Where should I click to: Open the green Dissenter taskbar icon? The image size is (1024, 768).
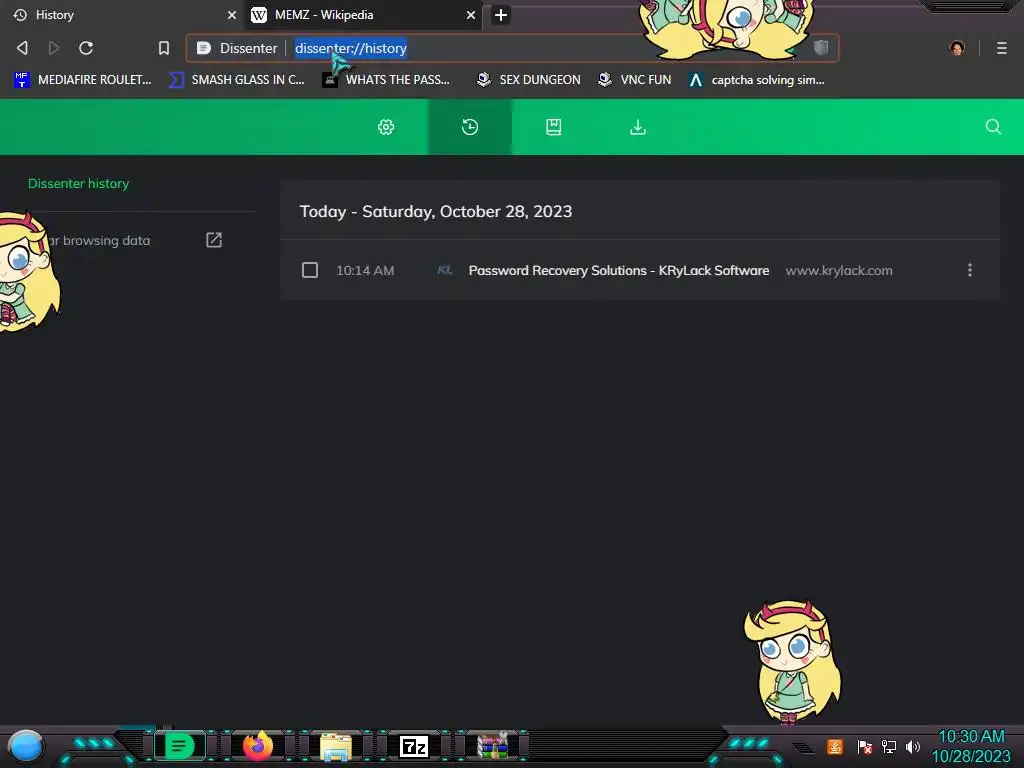point(180,746)
